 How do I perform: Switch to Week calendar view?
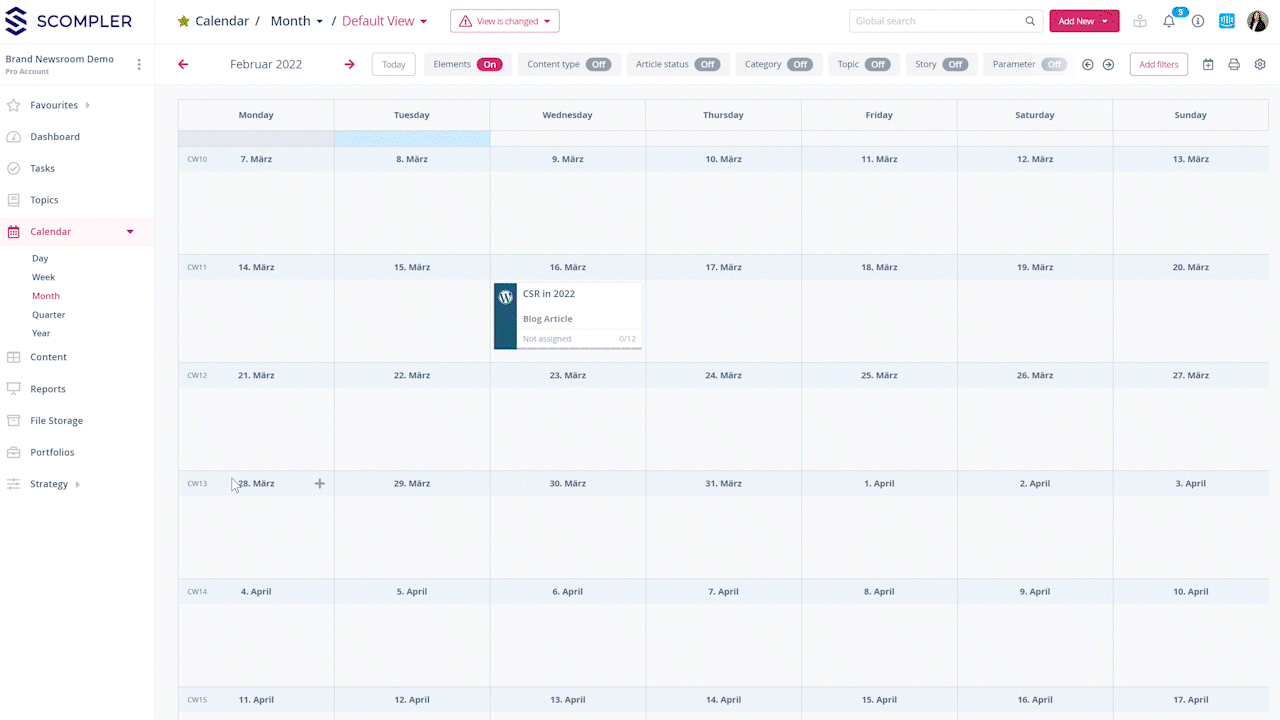point(43,277)
